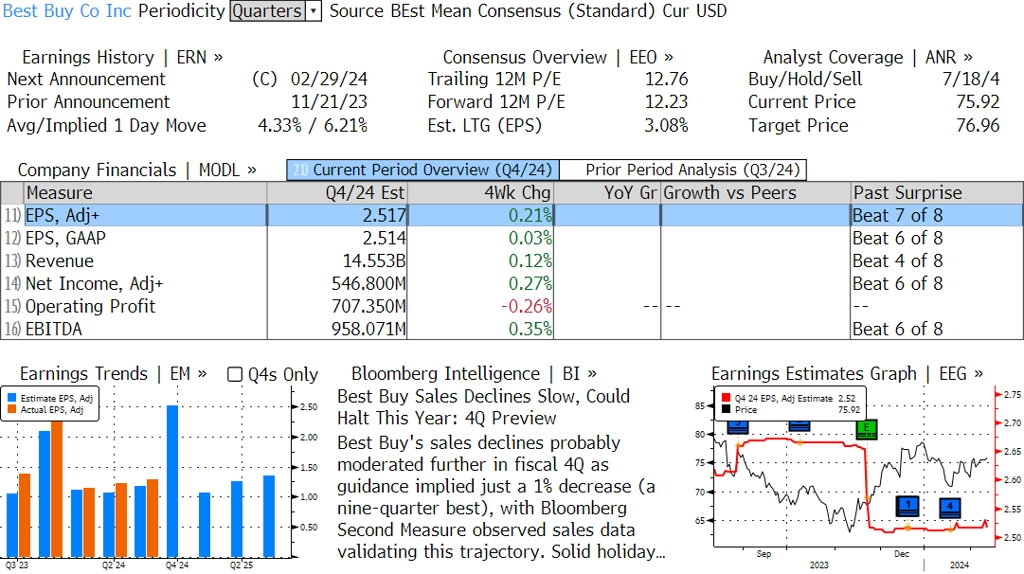This screenshot has height=574, width=1024.
Task: Click the Q4/24 Est column header
Action: 337,193
